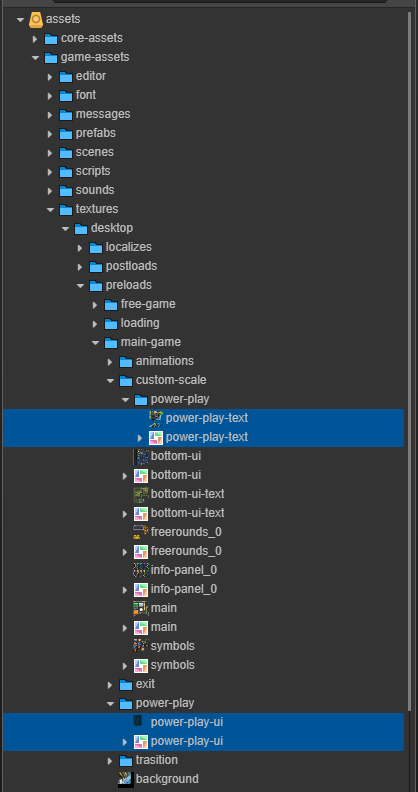
Task: Select the 'postloads' folder label
Action: point(131,266)
